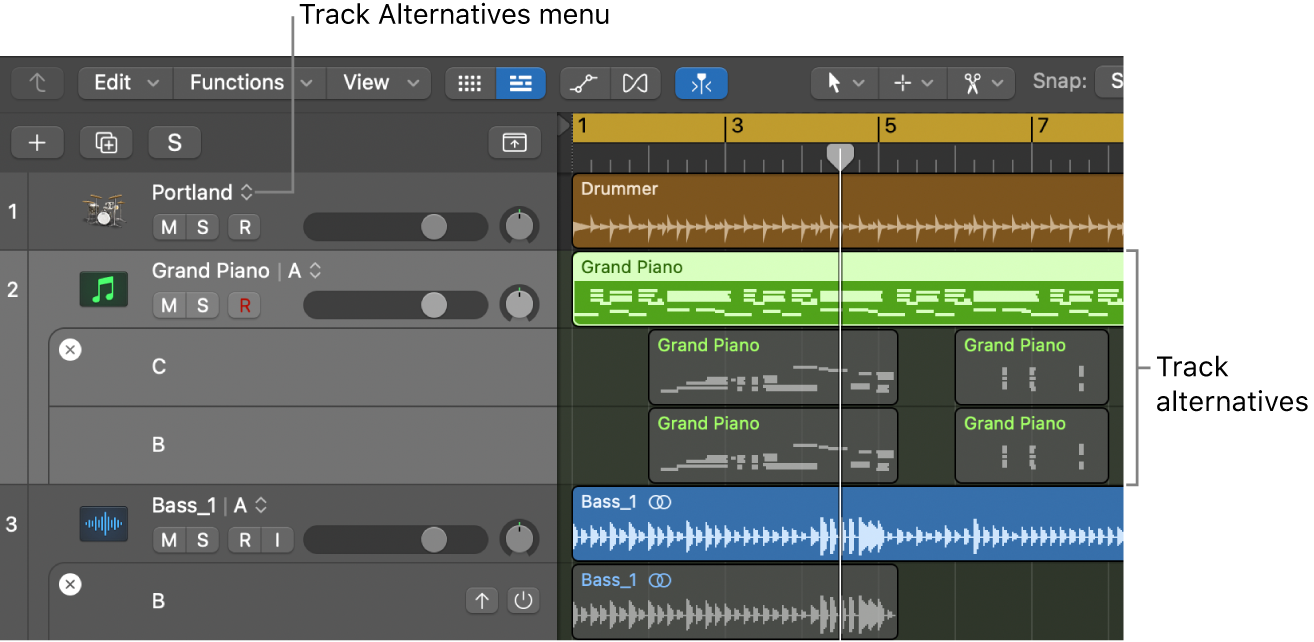Image resolution: width=1314 pixels, height=642 pixels.
Task: Select the active blue Bass_1 region
Action: tap(848, 524)
